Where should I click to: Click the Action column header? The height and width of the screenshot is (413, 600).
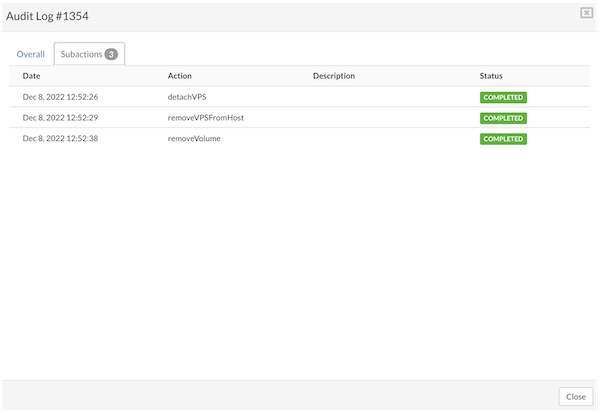tap(180, 76)
